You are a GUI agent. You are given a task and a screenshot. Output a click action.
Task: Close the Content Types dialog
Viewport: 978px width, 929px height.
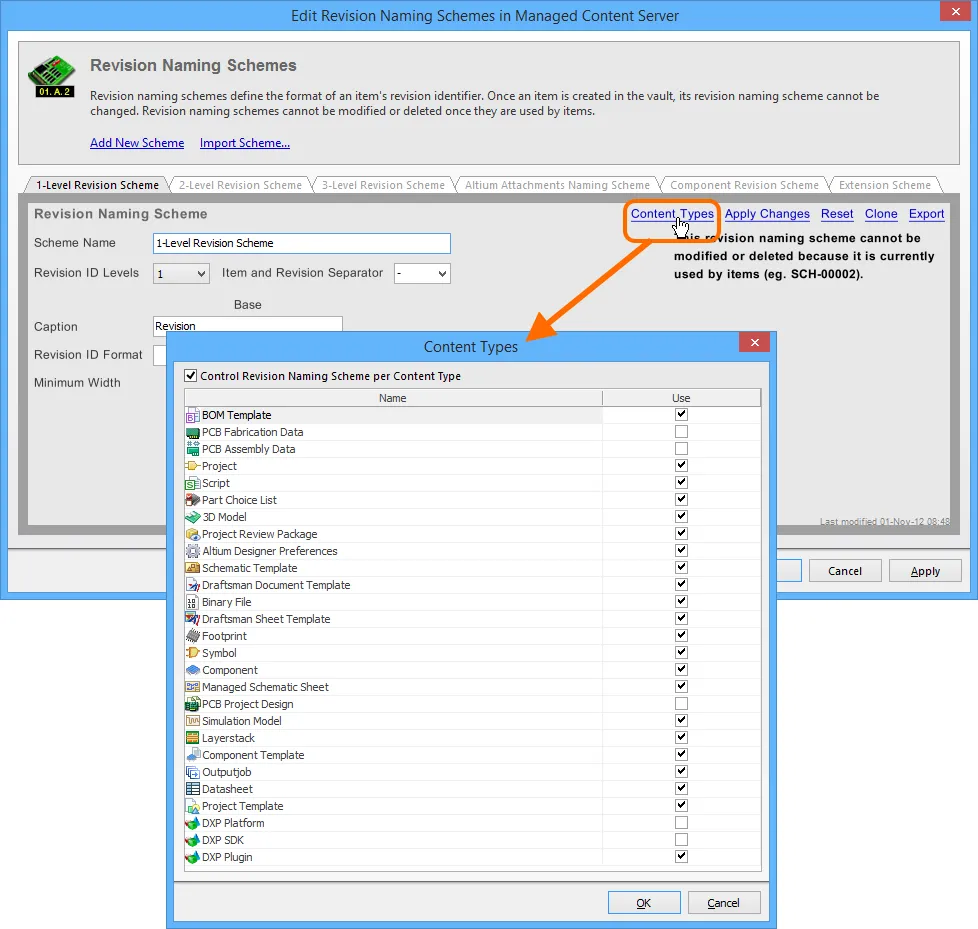coord(755,343)
